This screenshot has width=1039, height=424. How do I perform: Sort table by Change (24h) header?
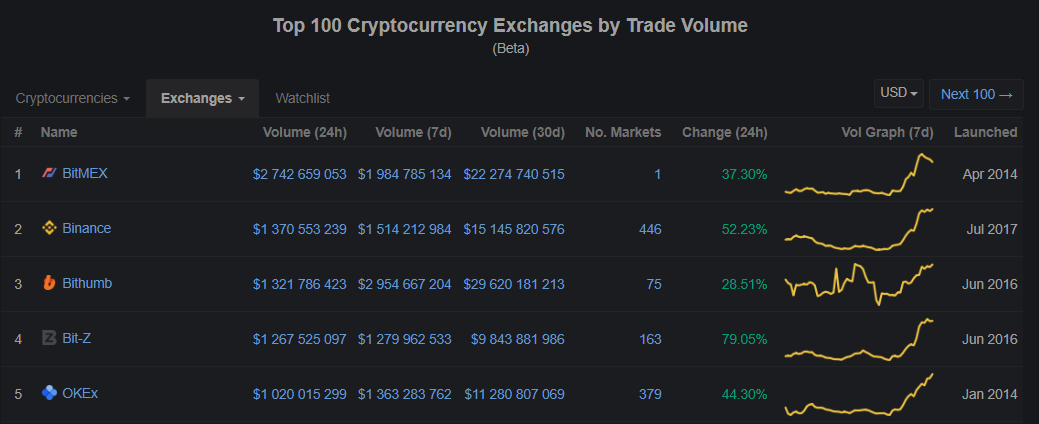(725, 132)
